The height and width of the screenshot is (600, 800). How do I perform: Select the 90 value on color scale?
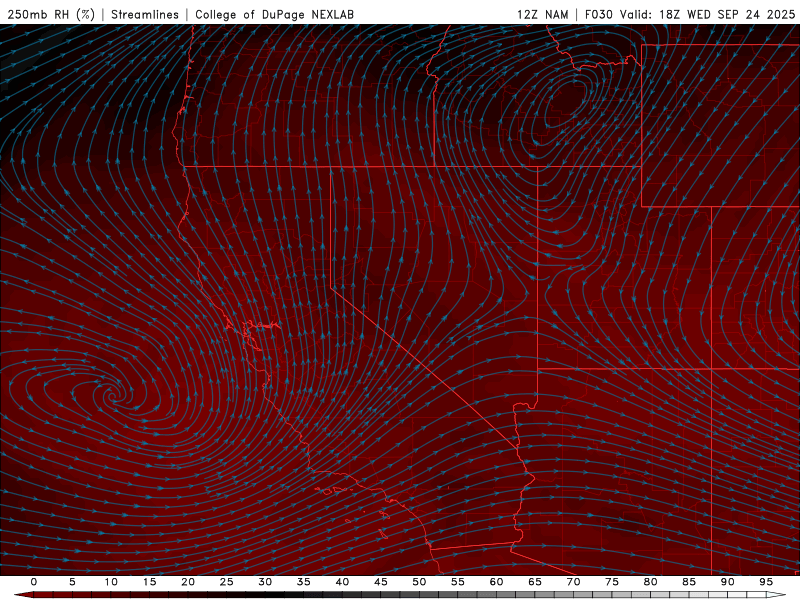pyautogui.click(x=727, y=582)
